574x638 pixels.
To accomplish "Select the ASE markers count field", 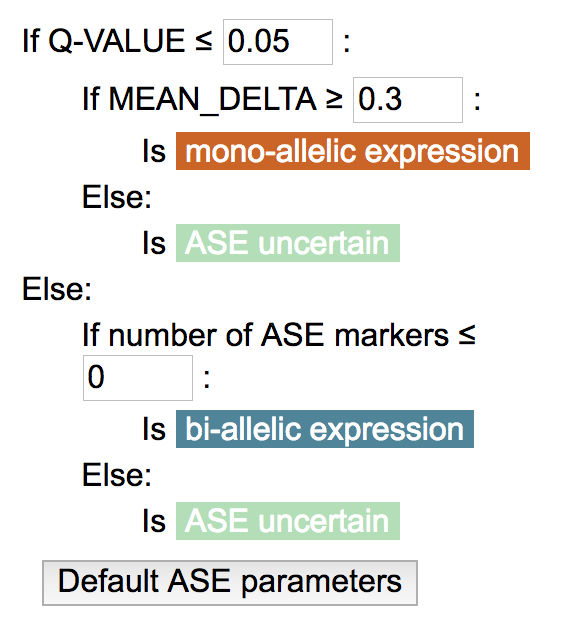I will pyautogui.click(x=138, y=378).
